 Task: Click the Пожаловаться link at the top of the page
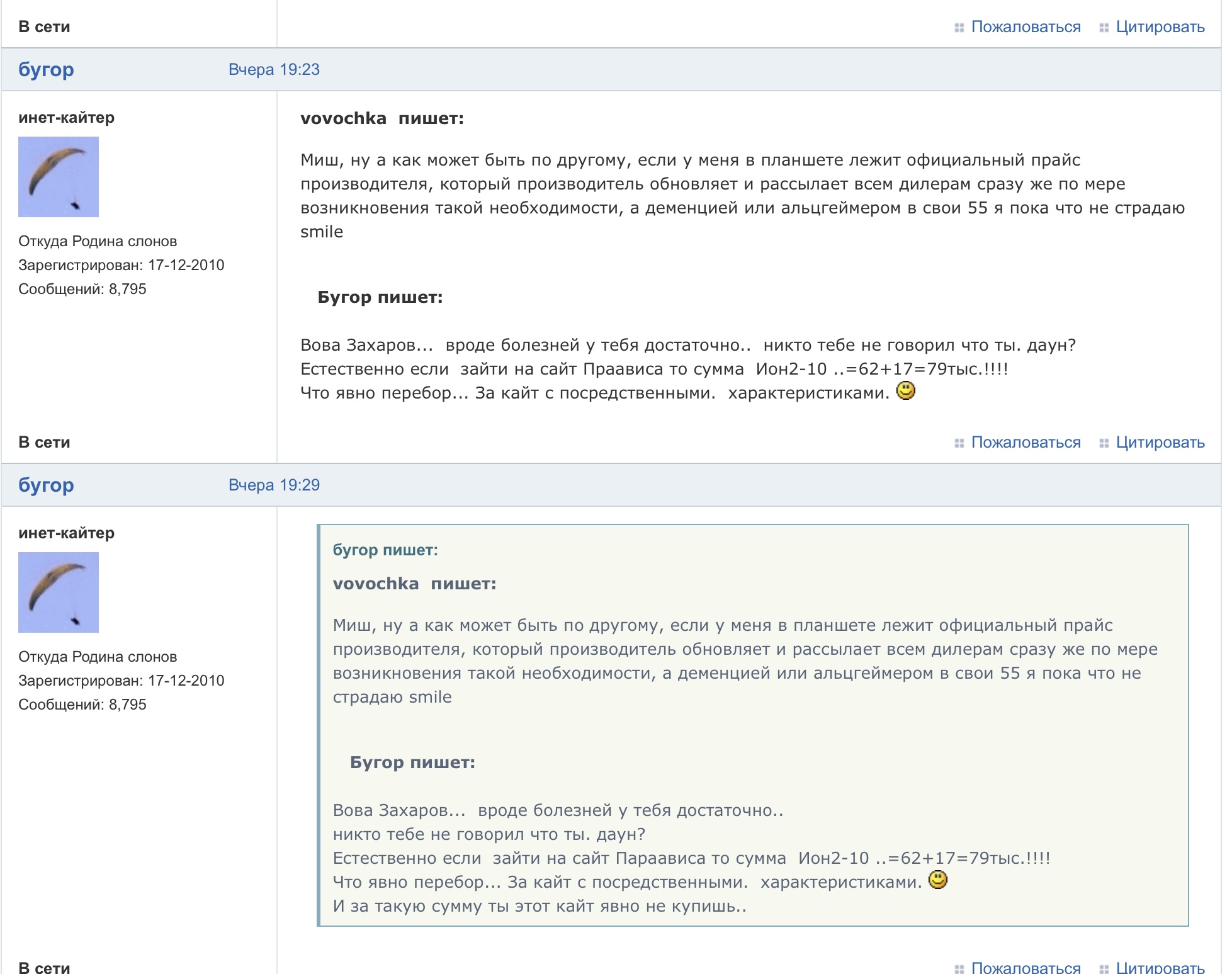[x=1026, y=27]
